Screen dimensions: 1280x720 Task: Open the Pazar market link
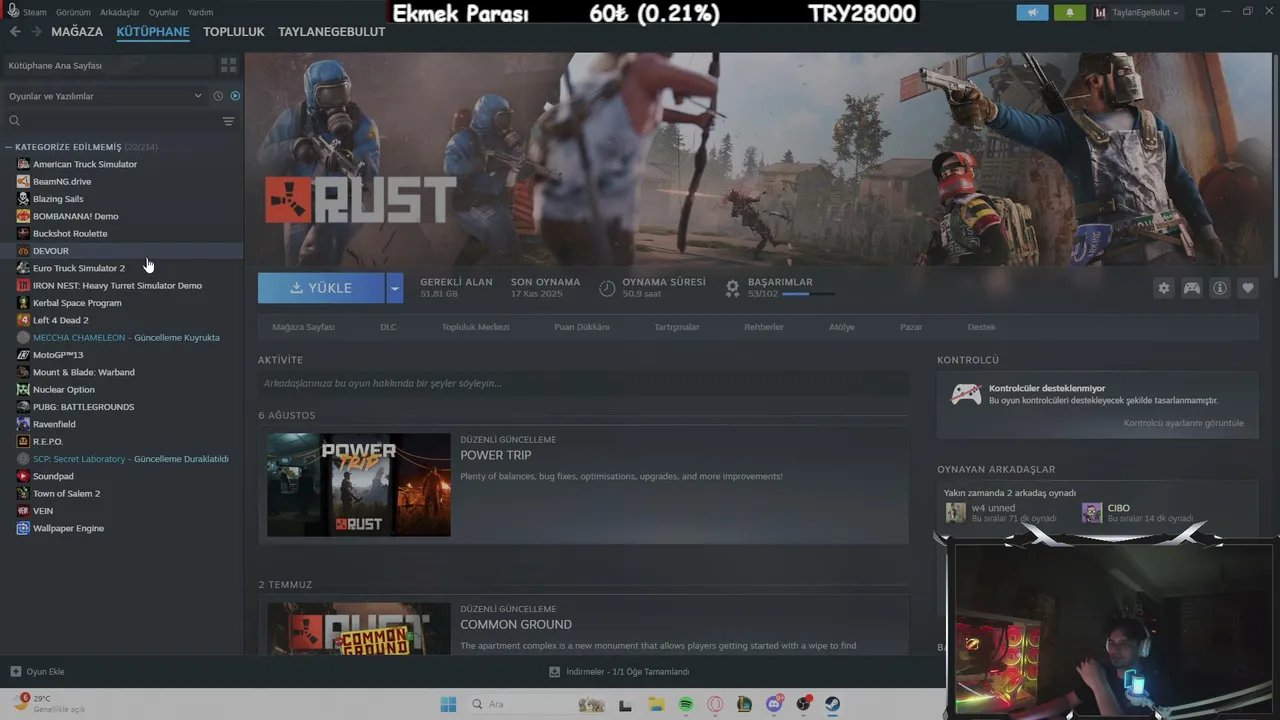coord(911,327)
